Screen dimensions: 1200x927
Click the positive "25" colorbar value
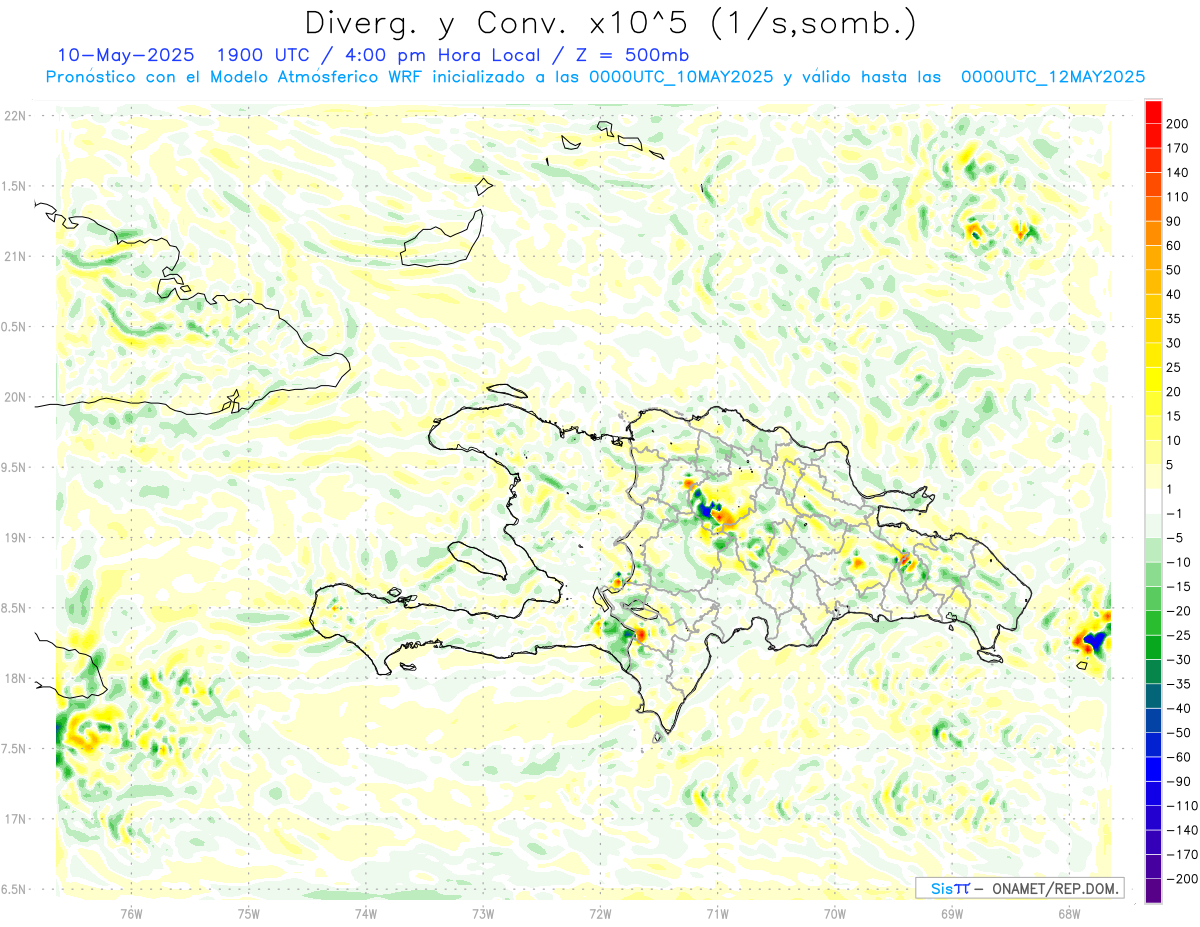(1174, 367)
